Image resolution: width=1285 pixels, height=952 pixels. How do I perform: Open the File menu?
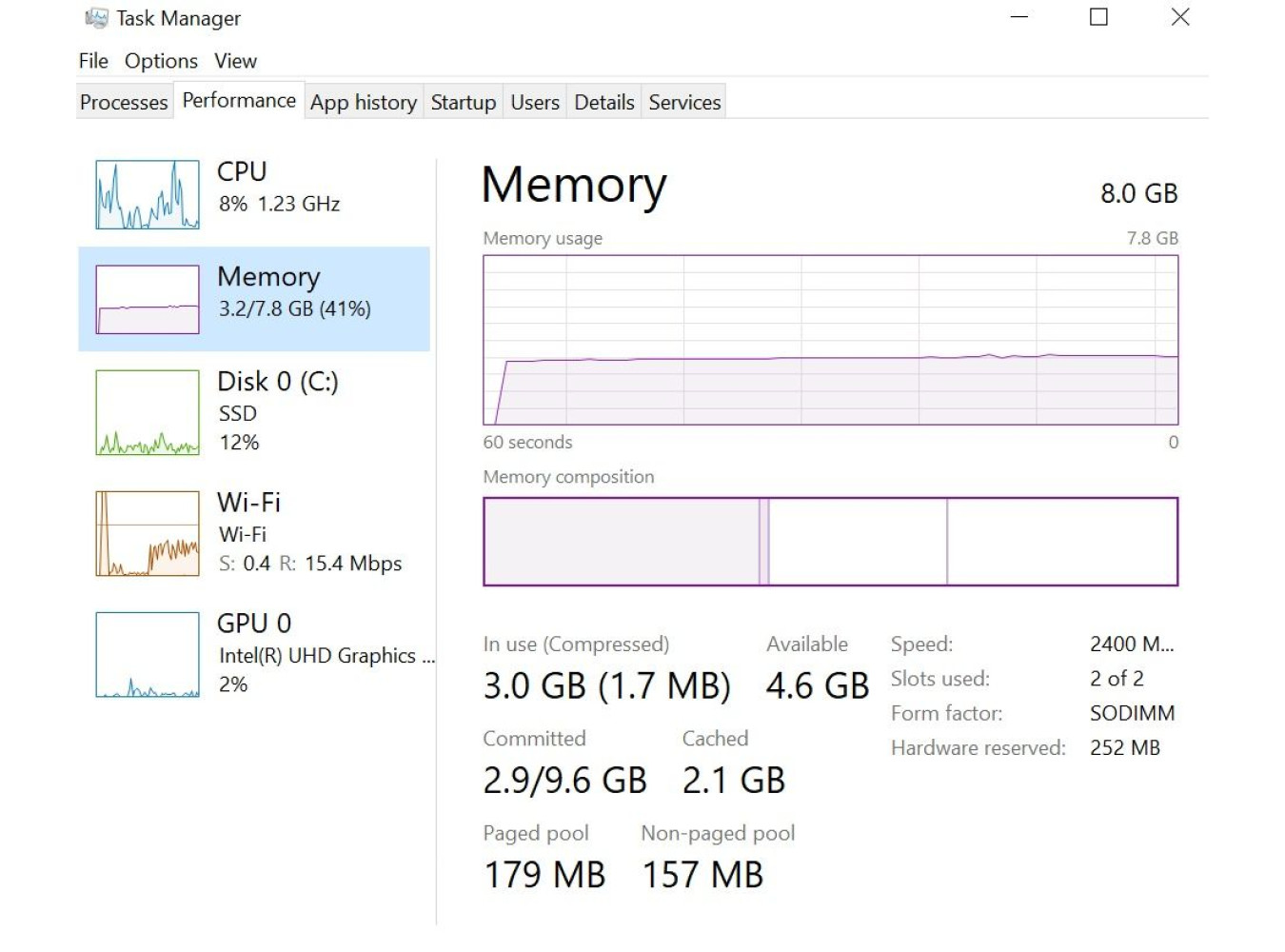click(93, 61)
